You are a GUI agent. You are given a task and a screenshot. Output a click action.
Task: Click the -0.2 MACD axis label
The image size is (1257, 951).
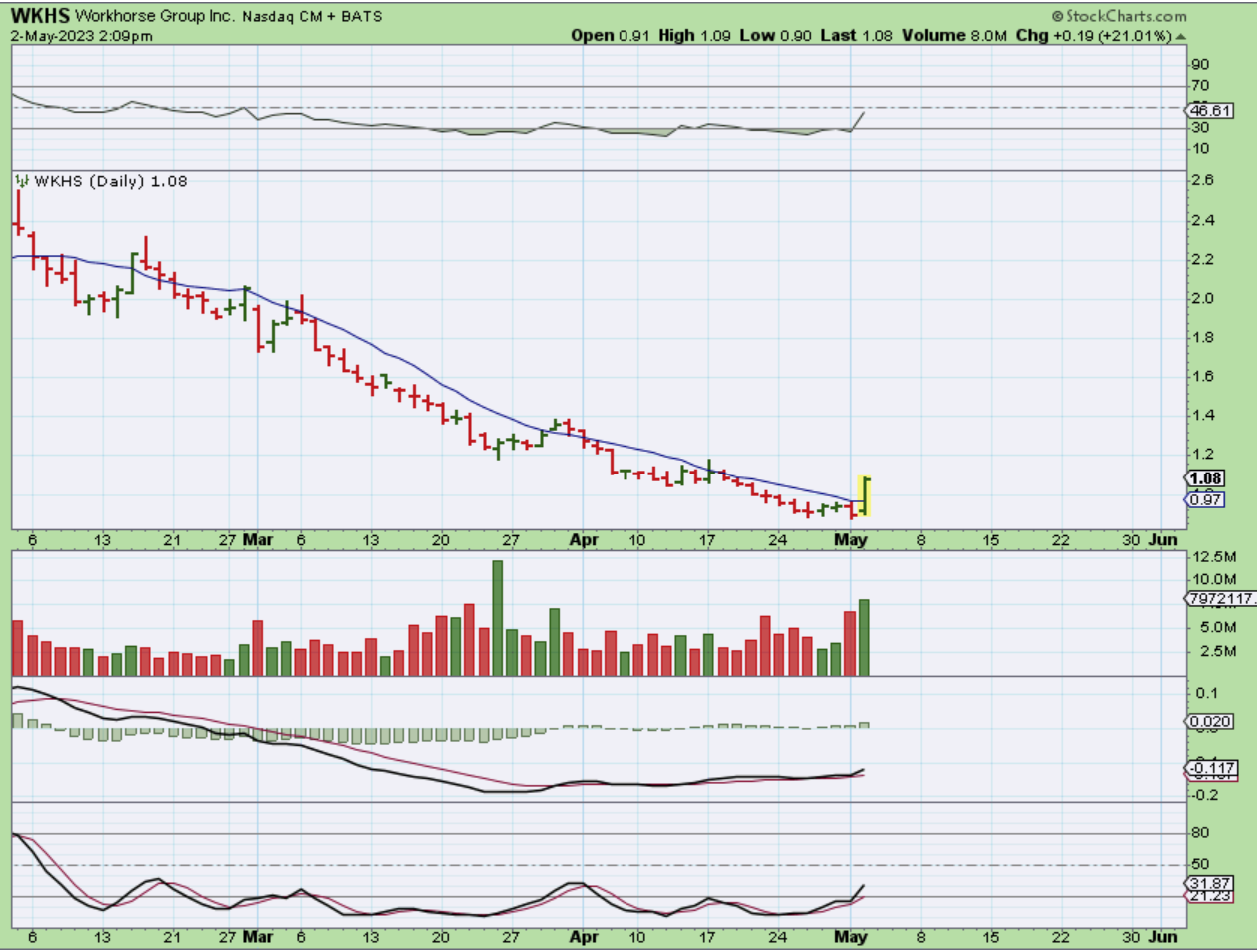1204,795
